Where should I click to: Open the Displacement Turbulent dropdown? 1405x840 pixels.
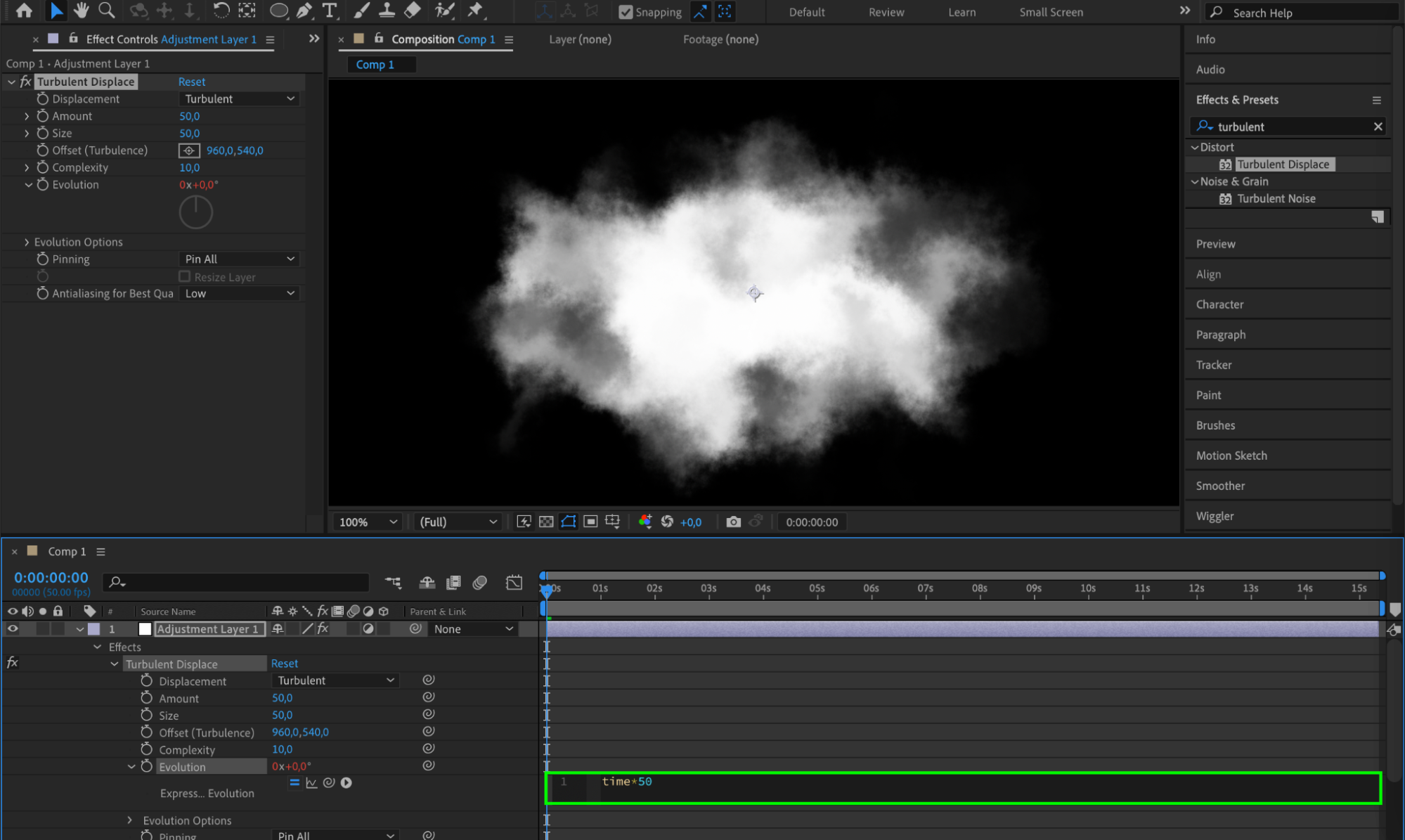(240, 99)
